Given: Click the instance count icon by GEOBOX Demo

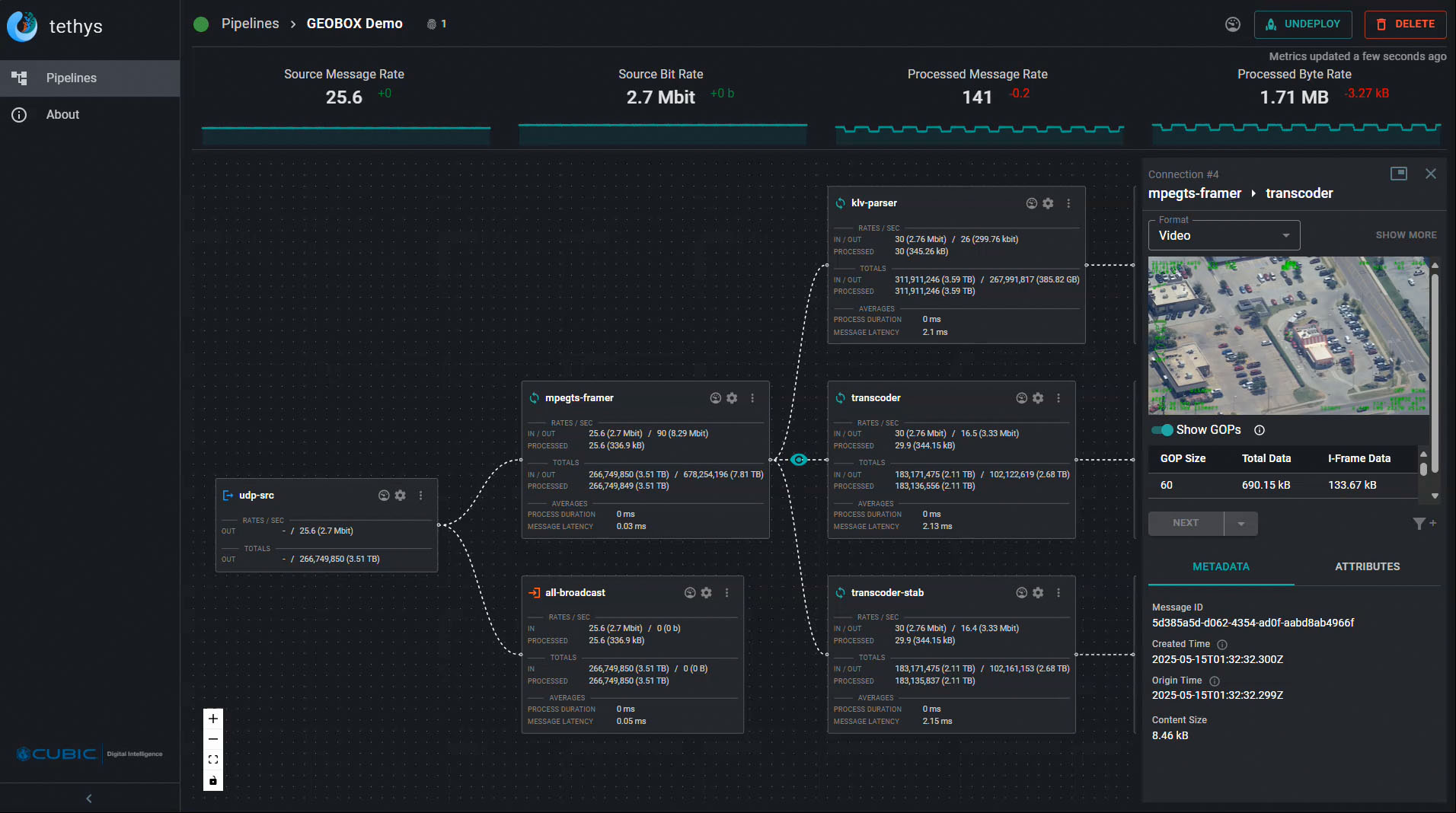Looking at the screenshot, I should pyautogui.click(x=432, y=24).
